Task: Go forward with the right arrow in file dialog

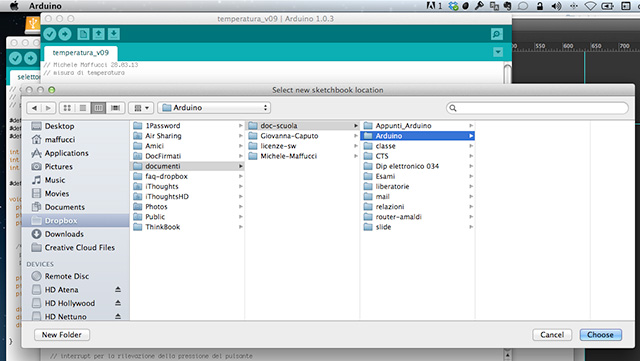Action: click(x=48, y=108)
